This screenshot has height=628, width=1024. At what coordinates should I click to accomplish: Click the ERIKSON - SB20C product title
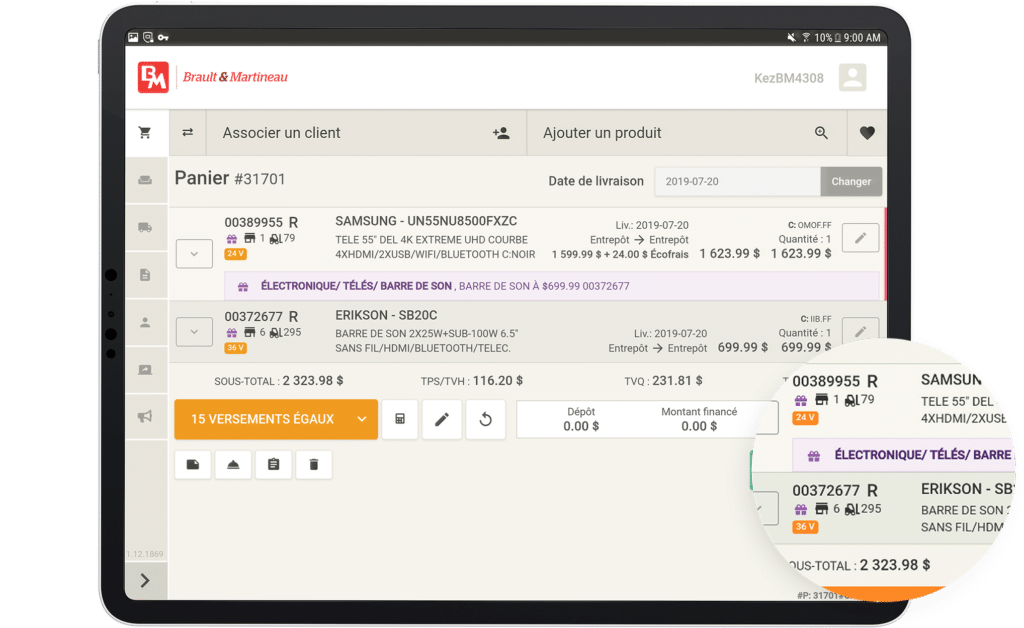coord(386,315)
